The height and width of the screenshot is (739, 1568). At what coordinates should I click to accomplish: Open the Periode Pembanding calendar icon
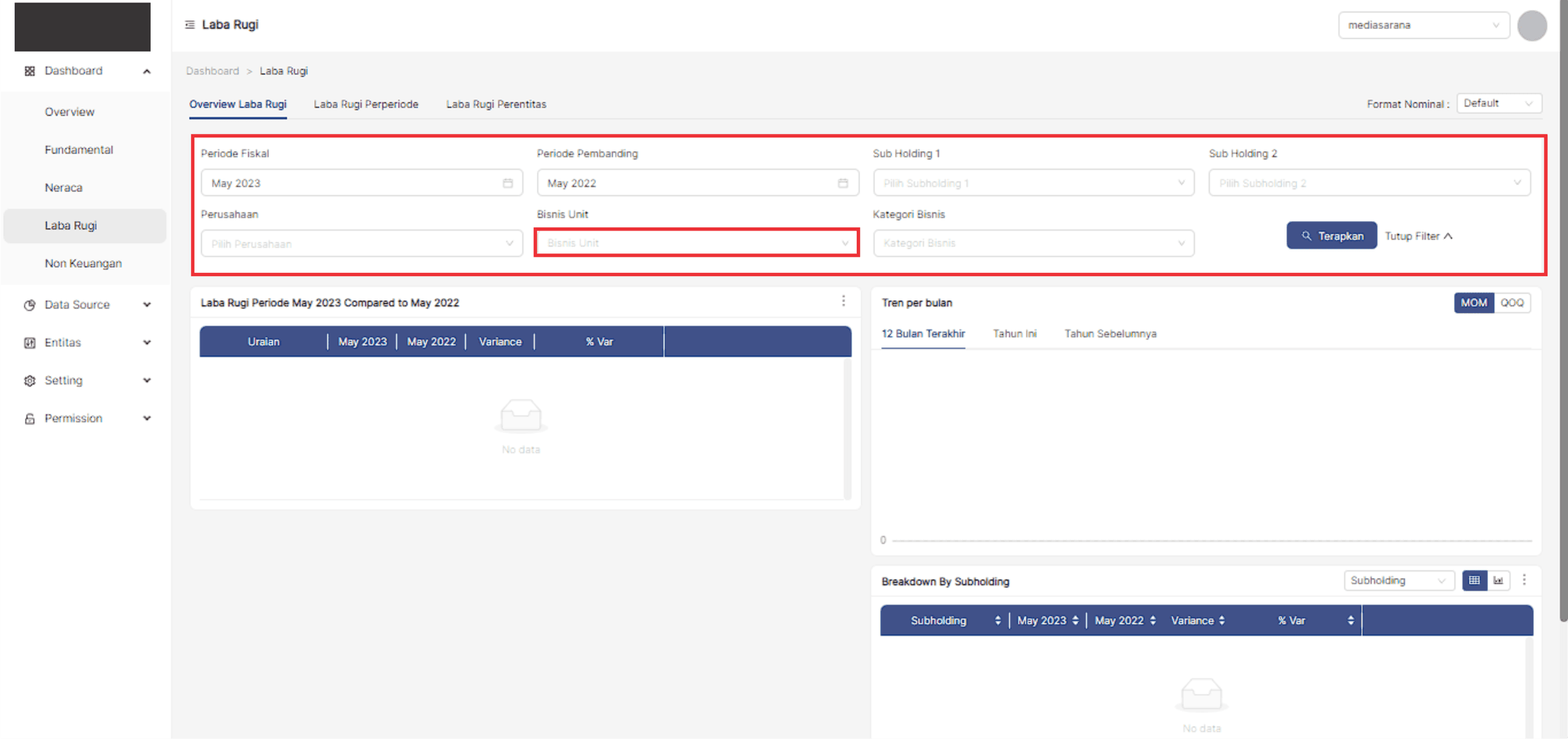[x=843, y=184]
